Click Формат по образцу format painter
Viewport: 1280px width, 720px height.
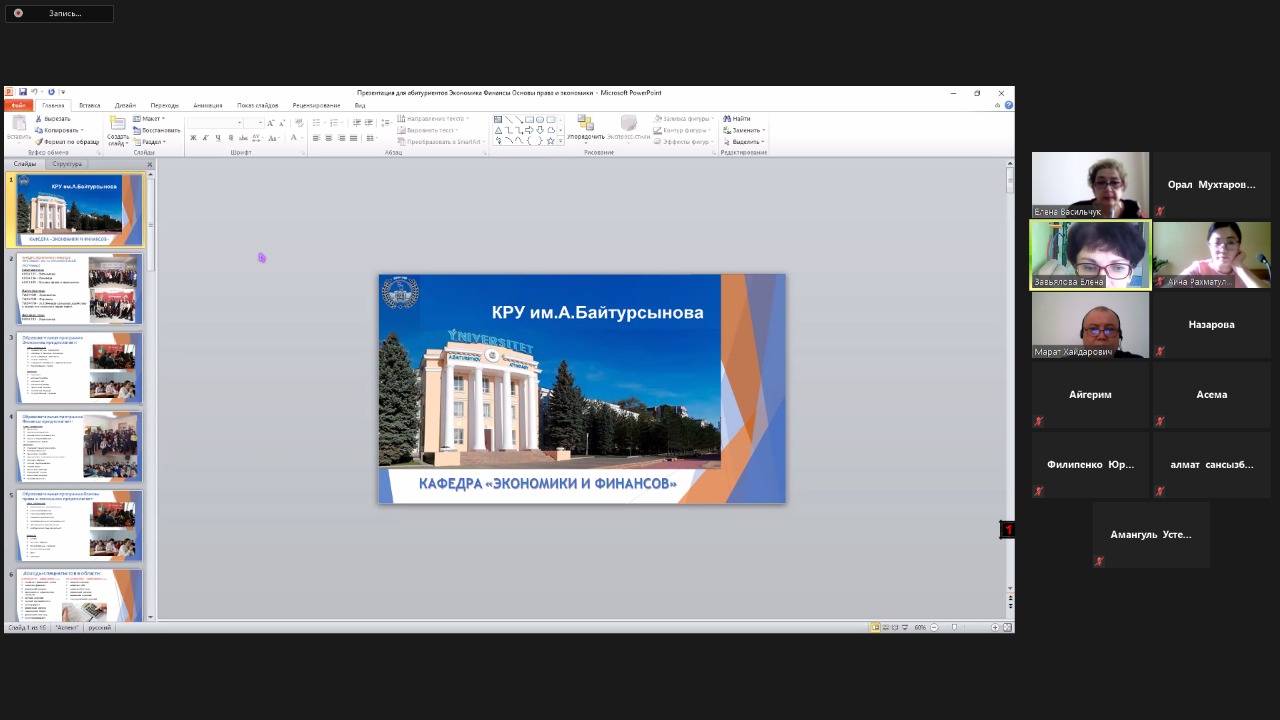coord(67,142)
